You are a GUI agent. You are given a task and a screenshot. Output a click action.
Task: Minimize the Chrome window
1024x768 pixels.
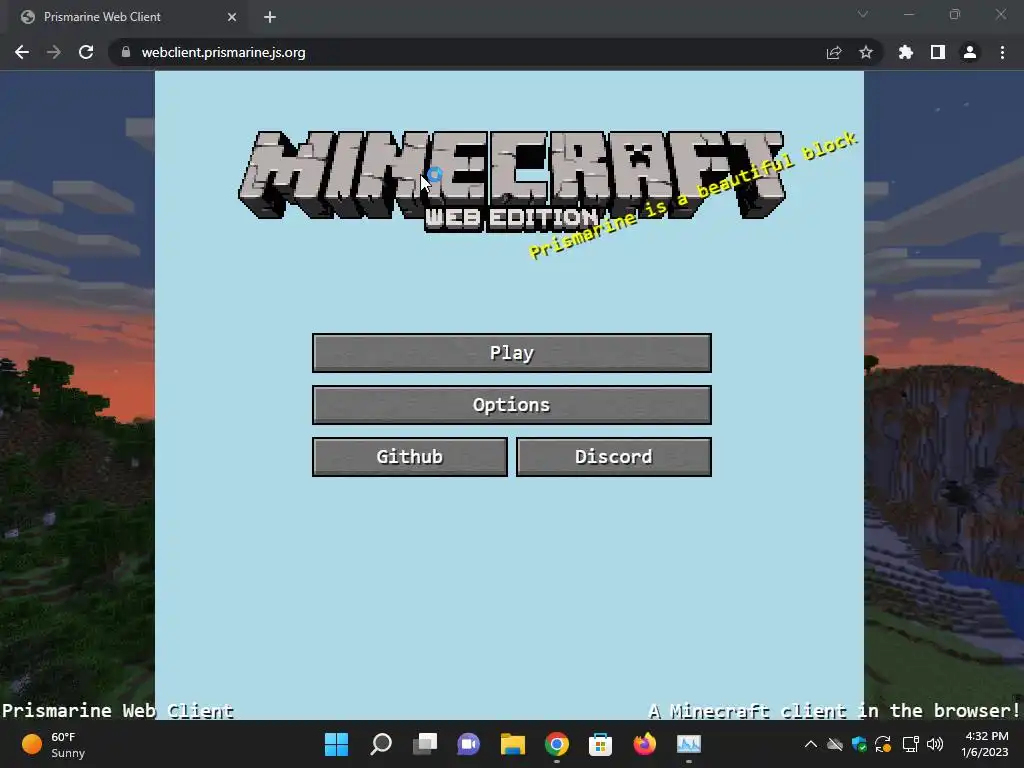(908, 14)
